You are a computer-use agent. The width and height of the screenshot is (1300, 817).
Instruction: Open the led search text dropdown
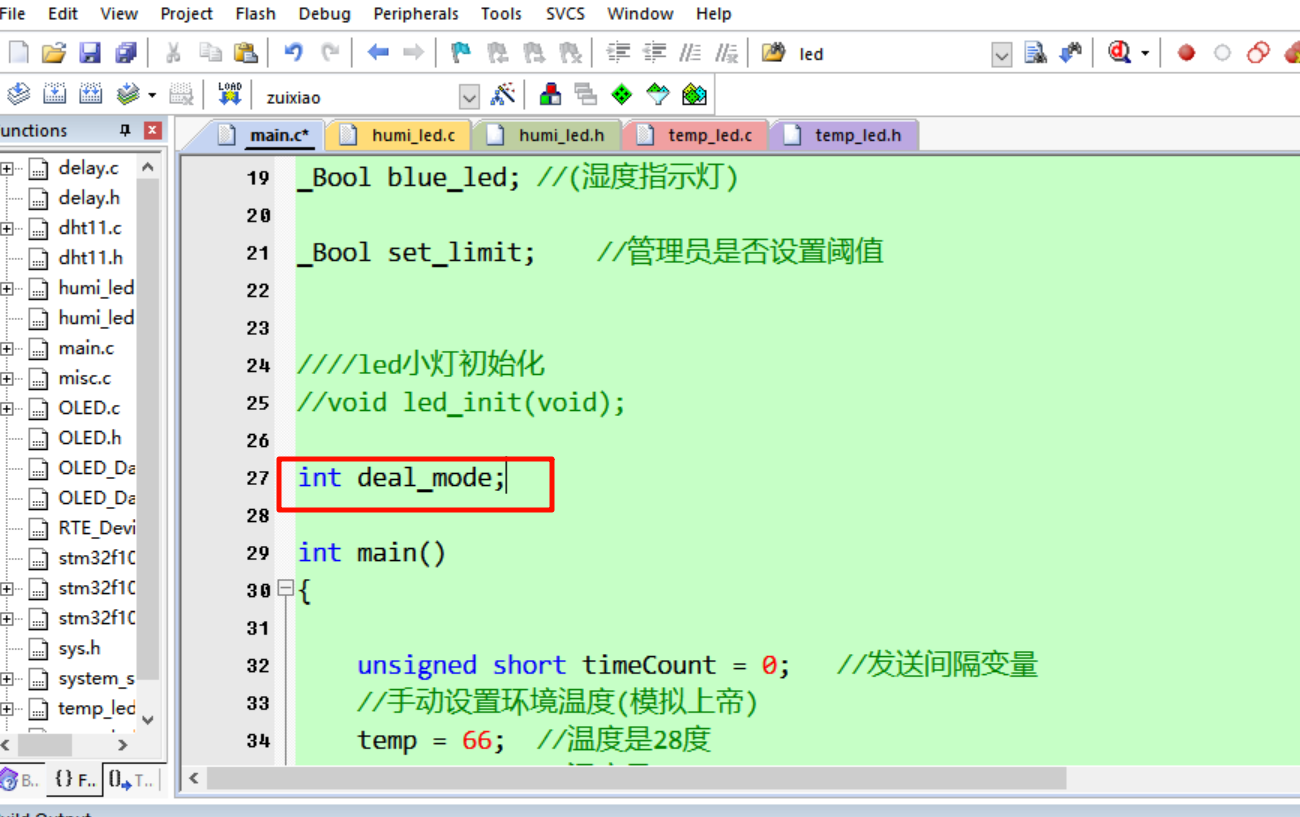(x=1002, y=55)
